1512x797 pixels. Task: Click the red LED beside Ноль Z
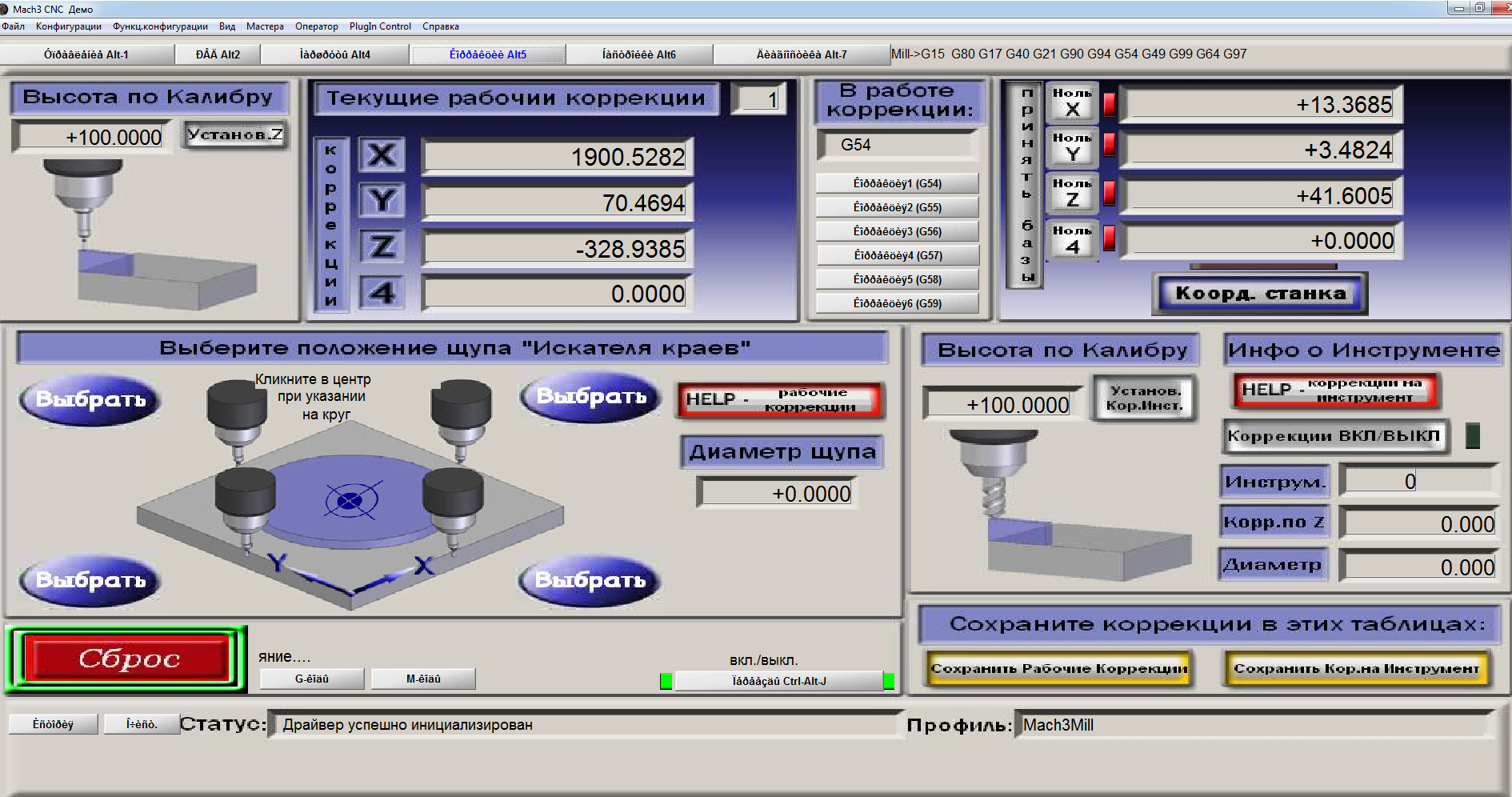(1110, 193)
